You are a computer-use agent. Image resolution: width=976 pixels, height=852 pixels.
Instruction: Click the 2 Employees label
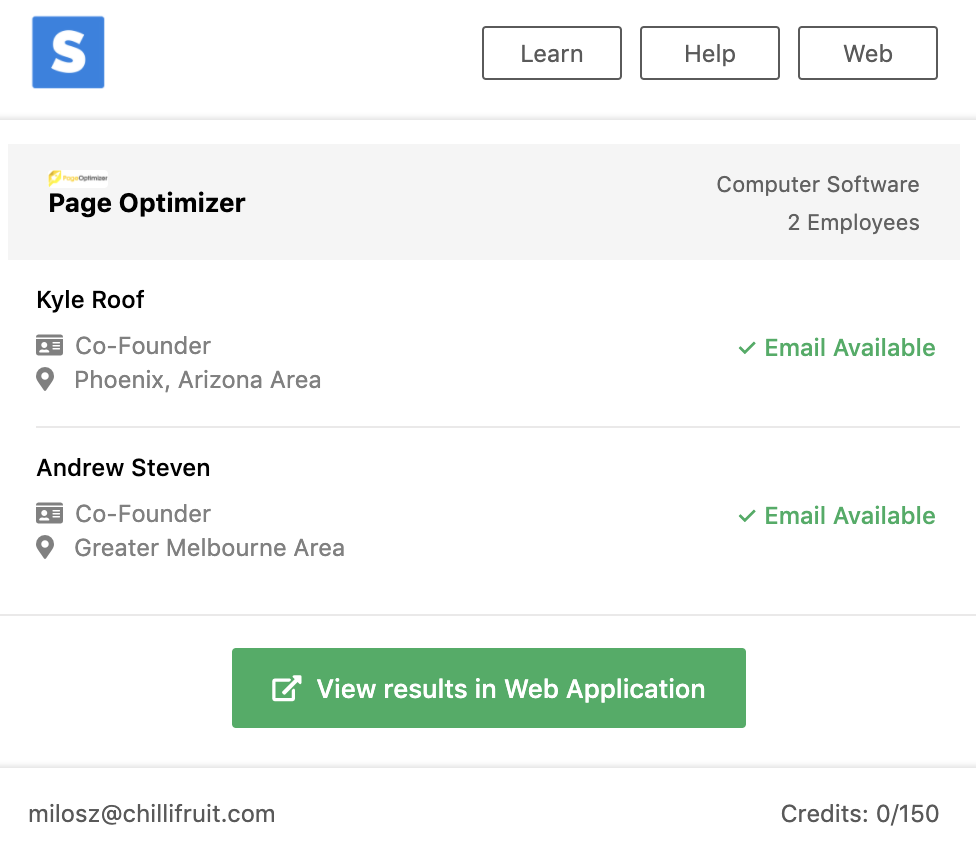[853, 222]
